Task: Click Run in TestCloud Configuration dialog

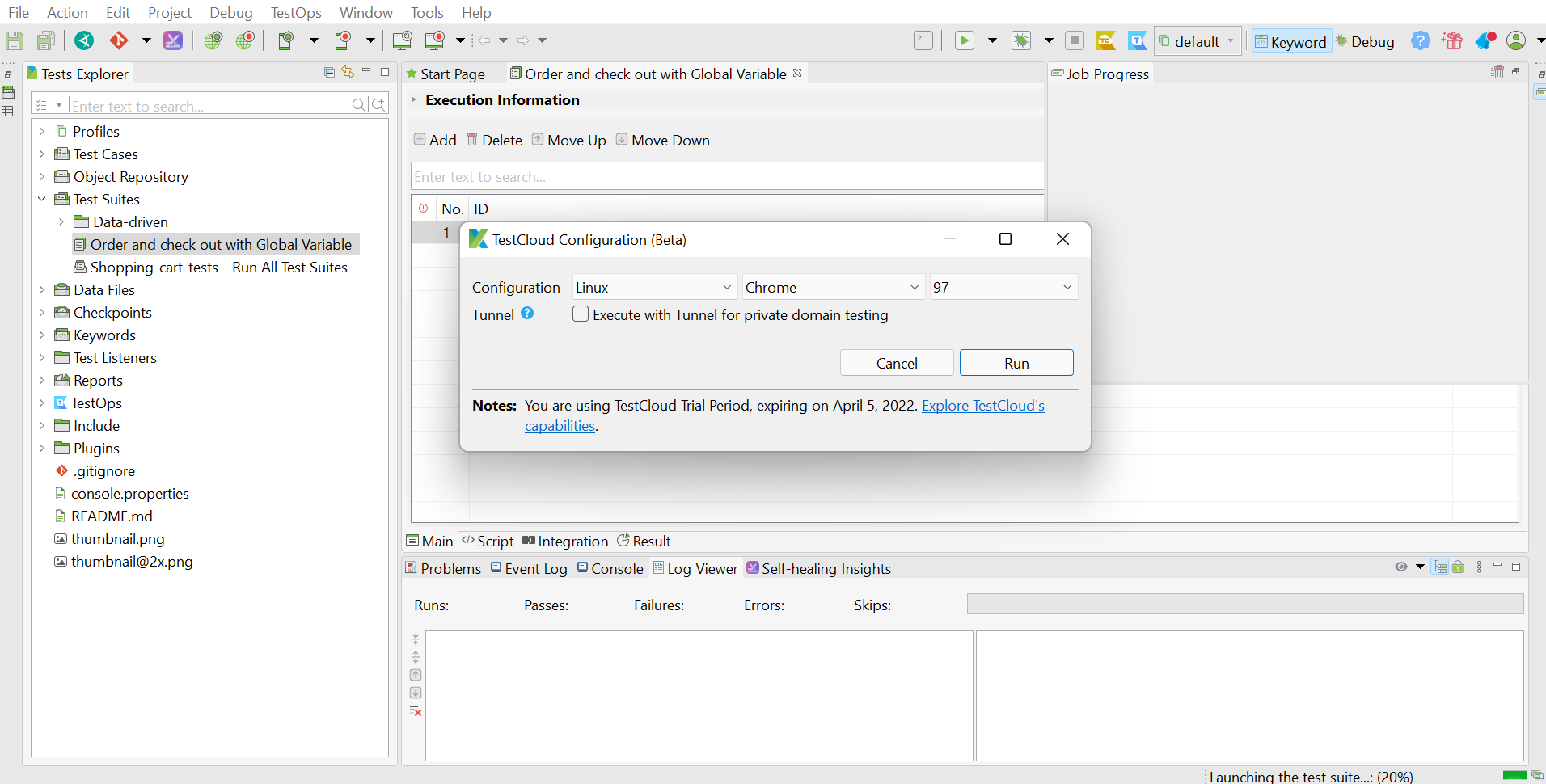Action: click(x=1016, y=363)
